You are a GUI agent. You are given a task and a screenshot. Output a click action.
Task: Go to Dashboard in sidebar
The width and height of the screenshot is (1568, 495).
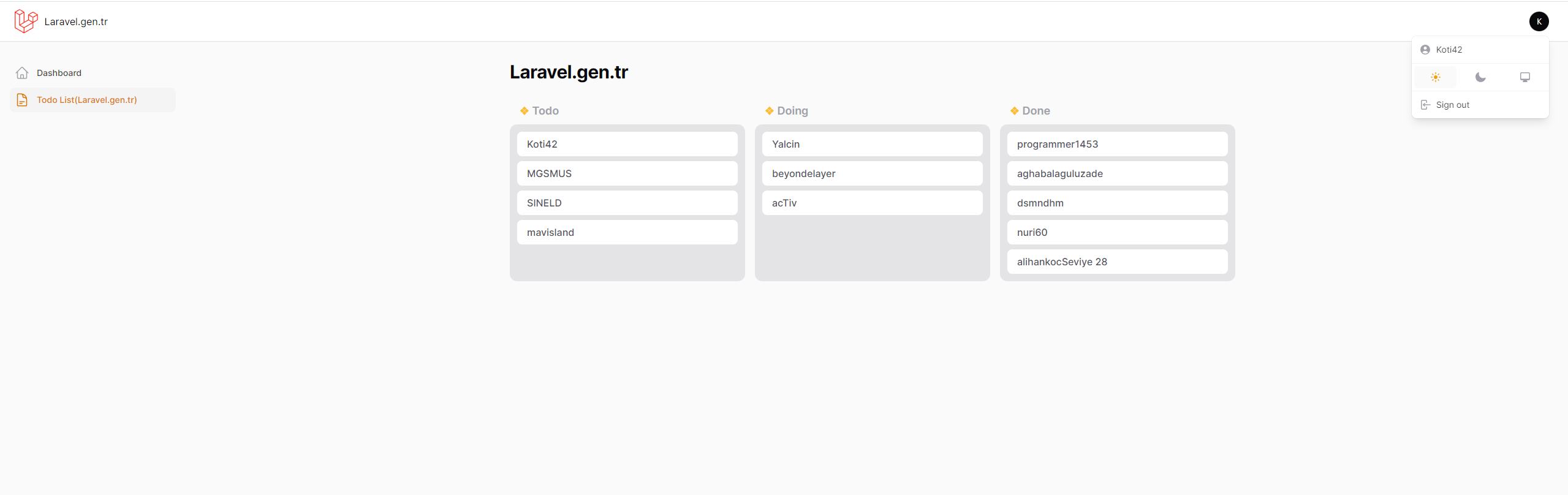[x=93, y=73]
